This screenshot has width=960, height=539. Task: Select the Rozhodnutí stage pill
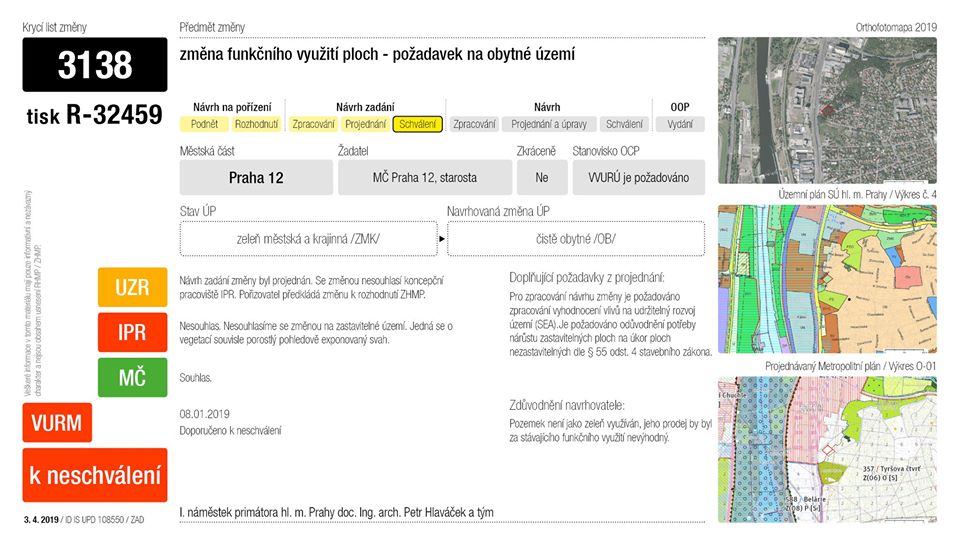256,124
